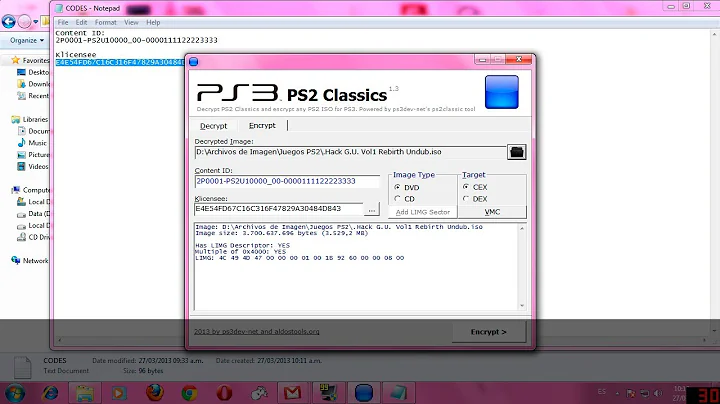Launch Google Chrome from taskbar

(189, 393)
